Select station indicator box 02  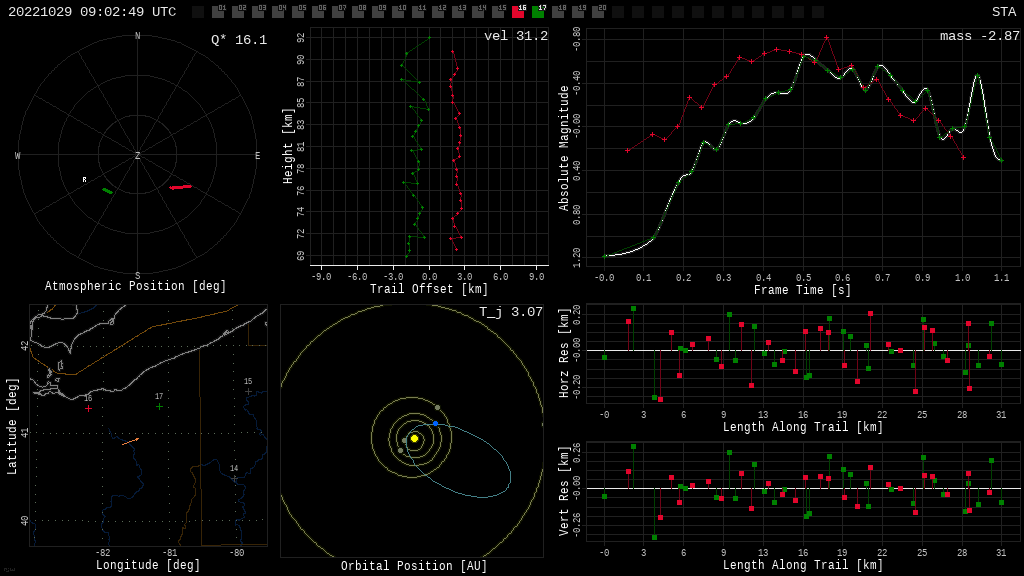[238, 11]
